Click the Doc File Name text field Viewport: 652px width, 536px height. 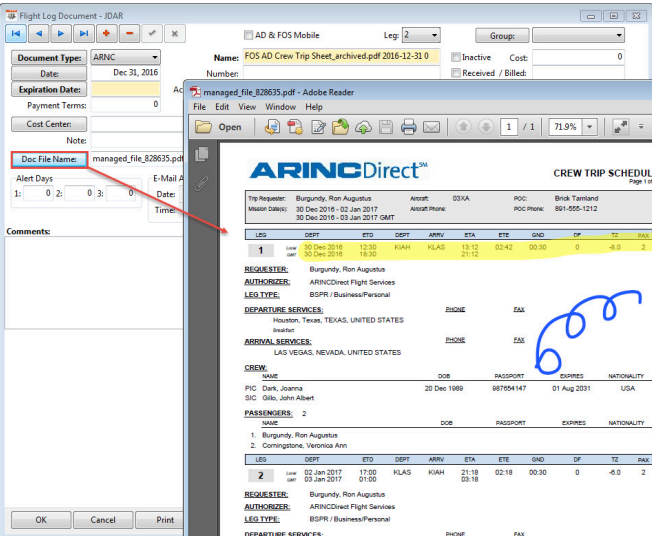[137, 158]
